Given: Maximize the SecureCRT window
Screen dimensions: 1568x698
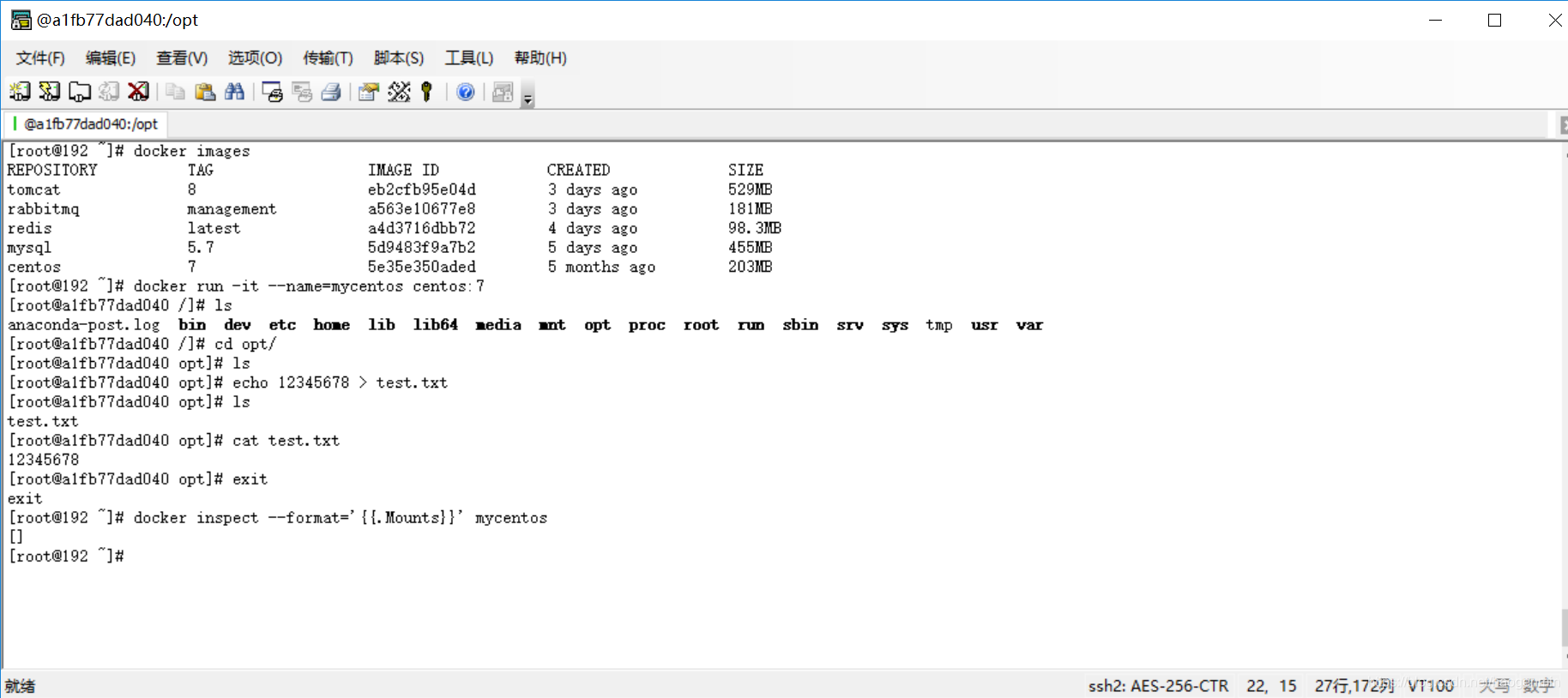Looking at the screenshot, I should pos(1494,20).
